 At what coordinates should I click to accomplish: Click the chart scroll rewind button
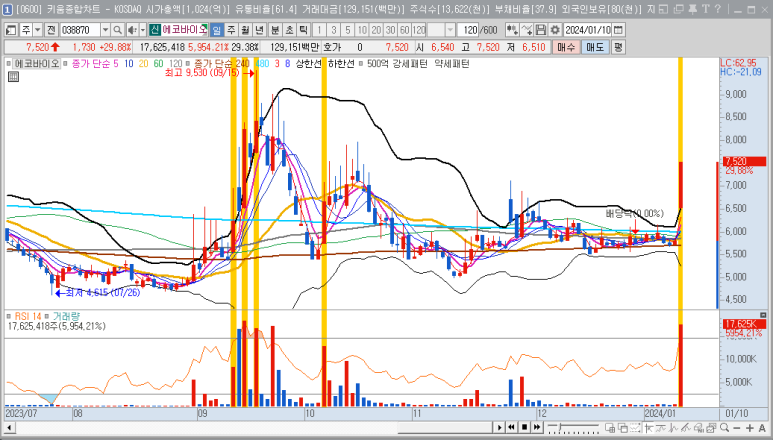pyautogui.click(x=512, y=427)
